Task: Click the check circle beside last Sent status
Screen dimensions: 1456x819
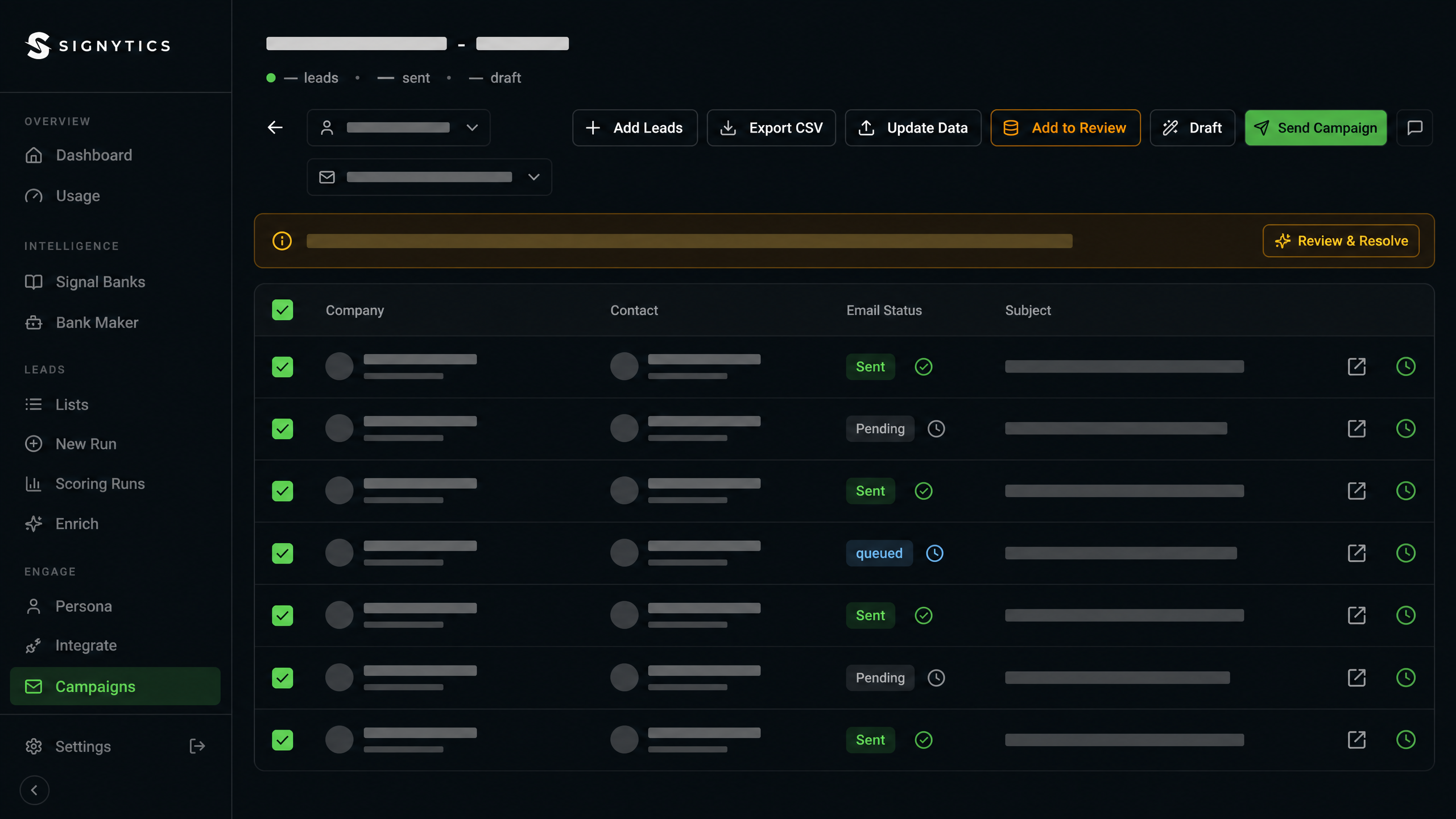Action: tap(923, 740)
